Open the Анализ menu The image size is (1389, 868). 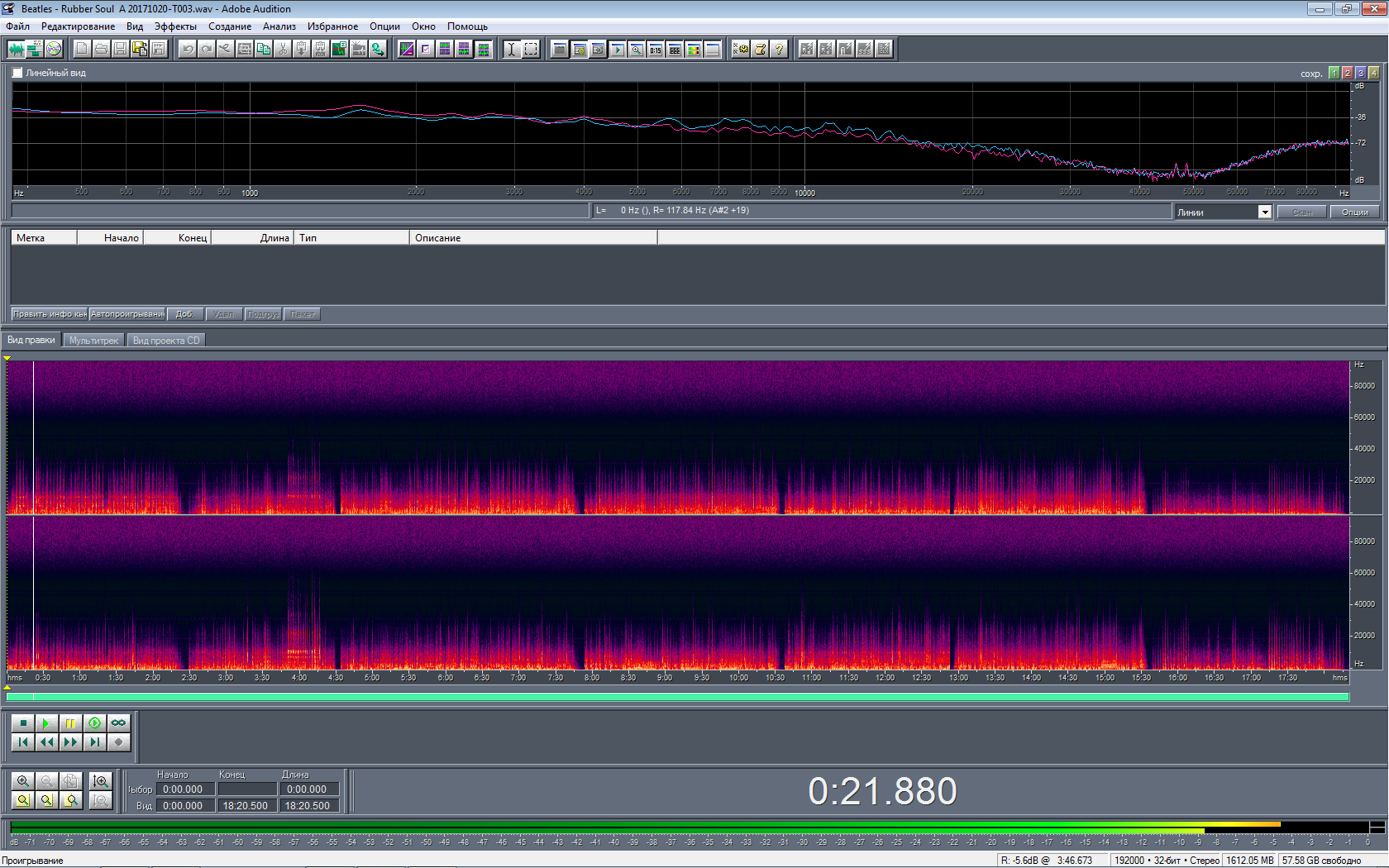279,26
